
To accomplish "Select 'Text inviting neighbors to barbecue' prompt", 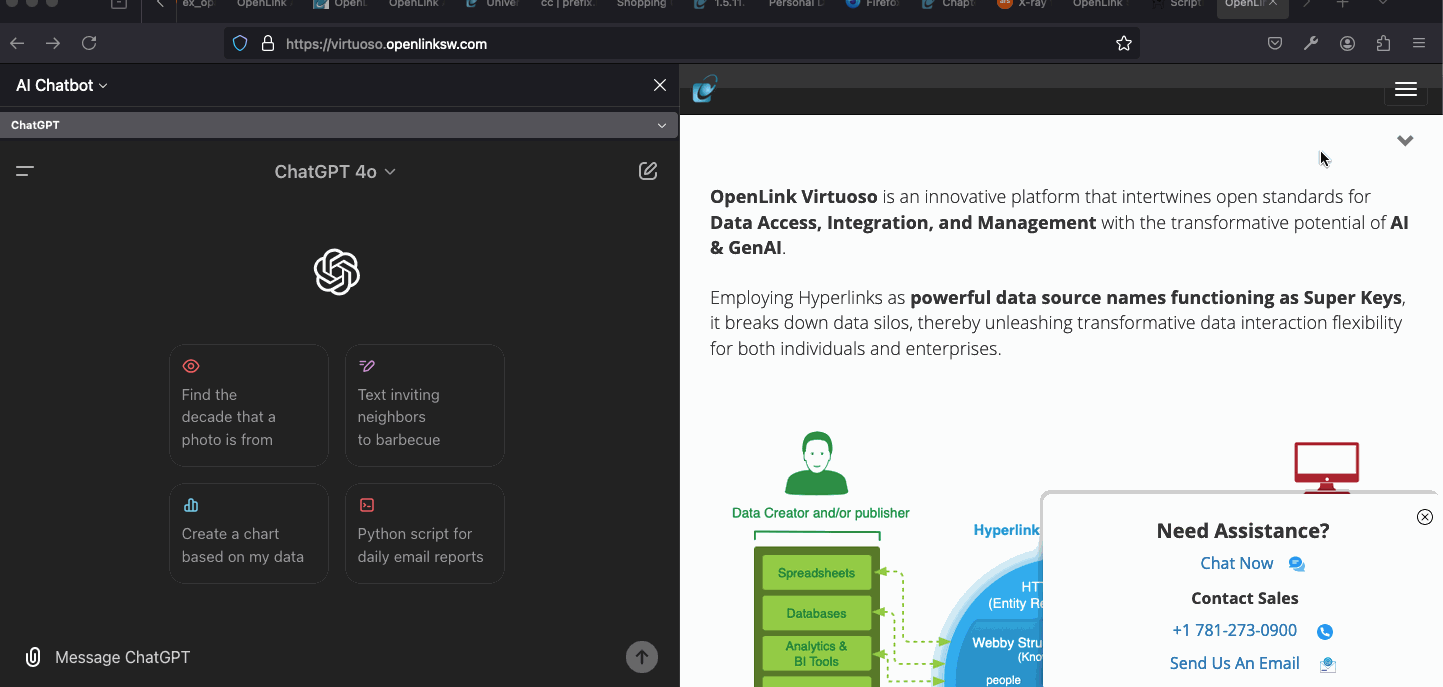I will click(425, 405).
